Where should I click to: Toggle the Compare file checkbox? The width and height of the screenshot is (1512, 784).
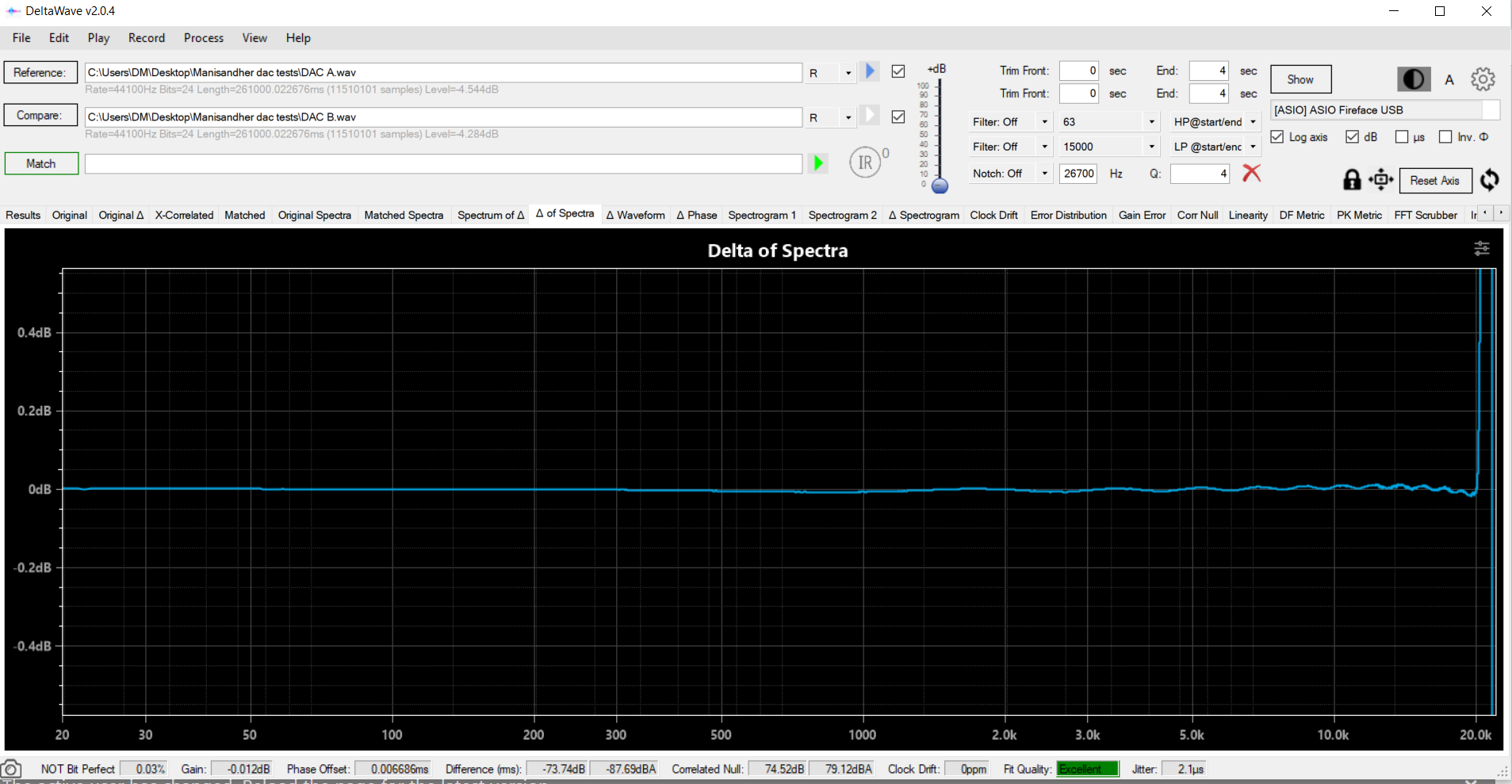[898, 117]
